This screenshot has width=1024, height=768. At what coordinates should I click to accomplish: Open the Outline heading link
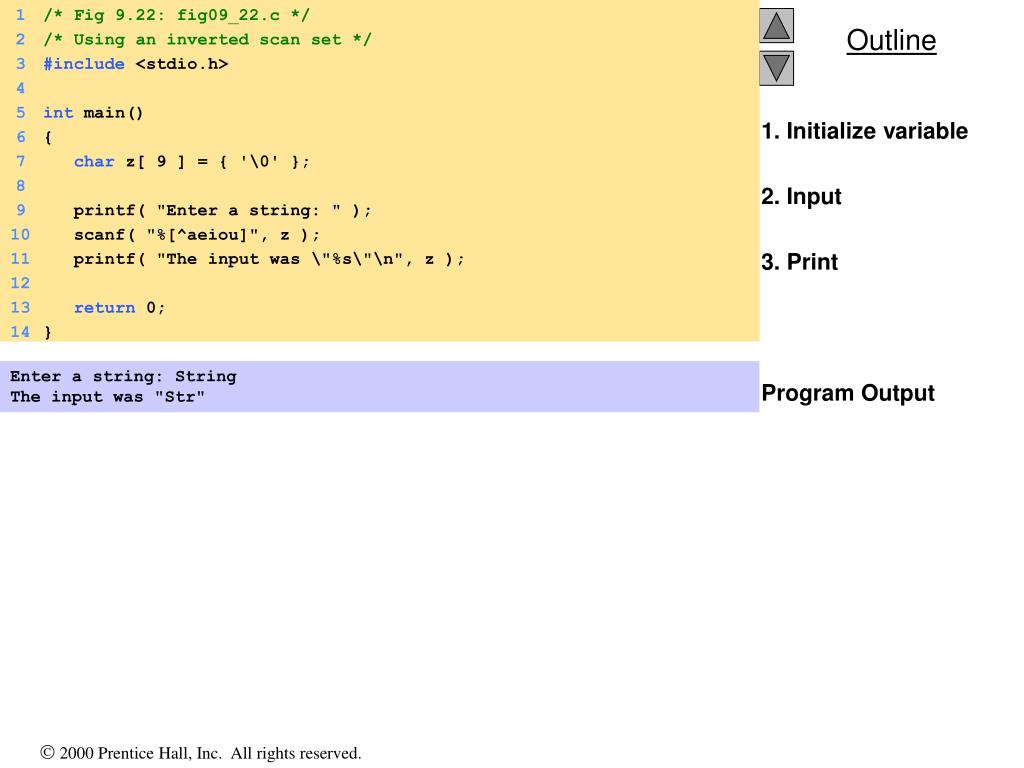point(891,40)
